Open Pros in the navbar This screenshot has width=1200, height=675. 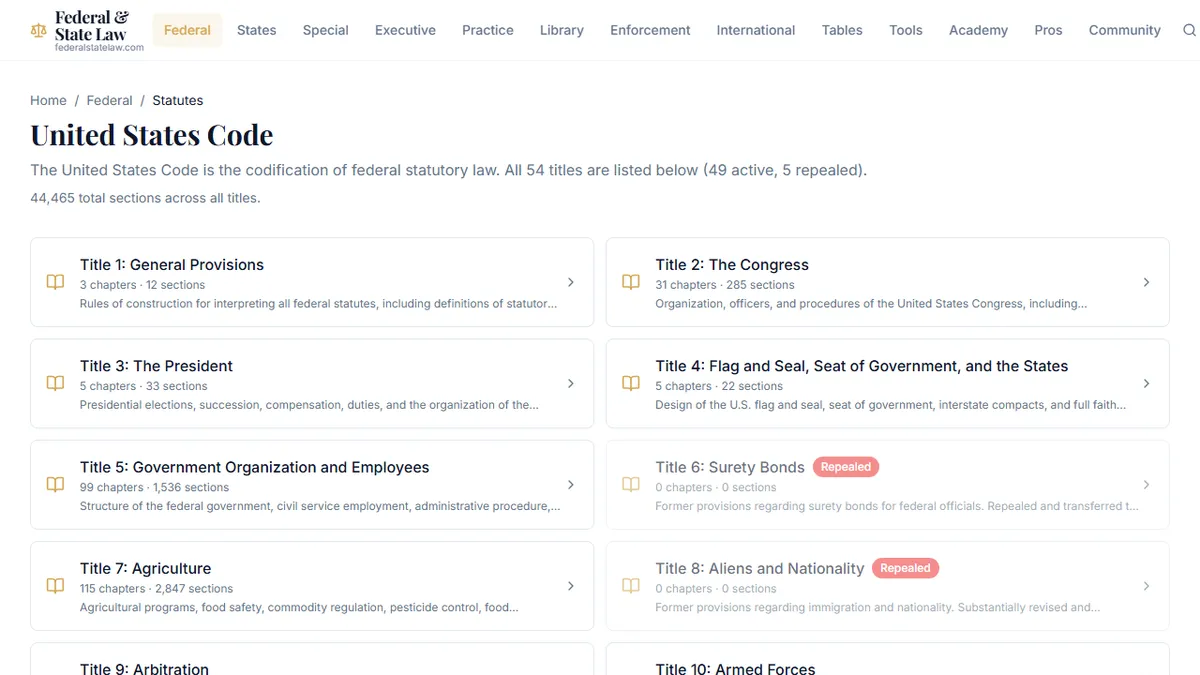tap(1048, 30)
